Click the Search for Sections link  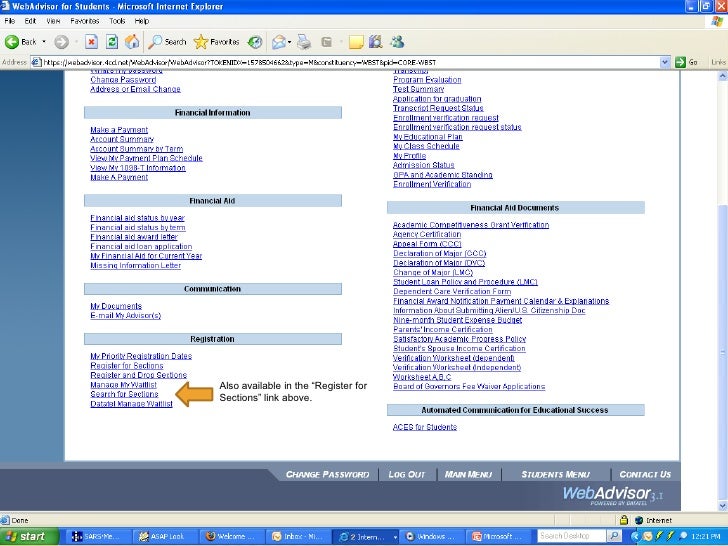[x=124, y=394]
